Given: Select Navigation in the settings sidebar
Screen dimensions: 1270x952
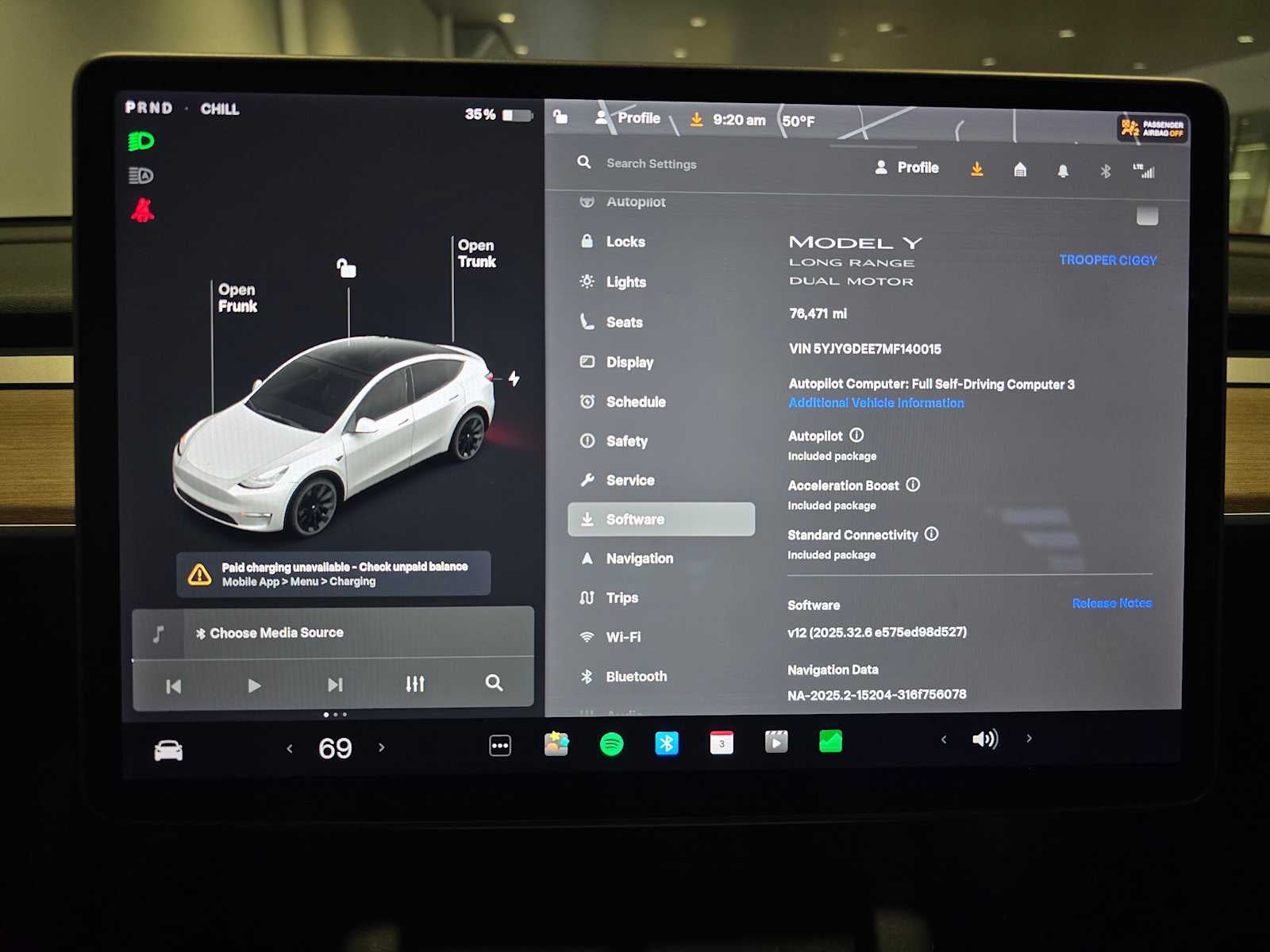Looking at the screenshot, I should [x=639, y=559].
